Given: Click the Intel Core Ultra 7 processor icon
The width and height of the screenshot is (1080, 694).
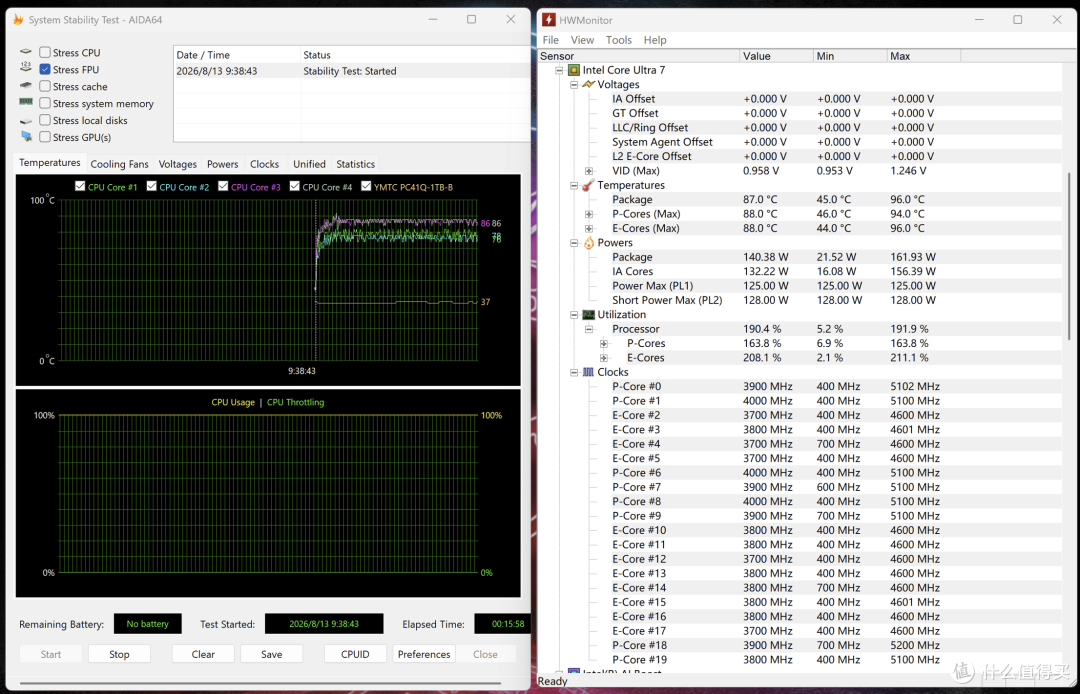Looking at the screenshot, I should (x=574, y=70).
